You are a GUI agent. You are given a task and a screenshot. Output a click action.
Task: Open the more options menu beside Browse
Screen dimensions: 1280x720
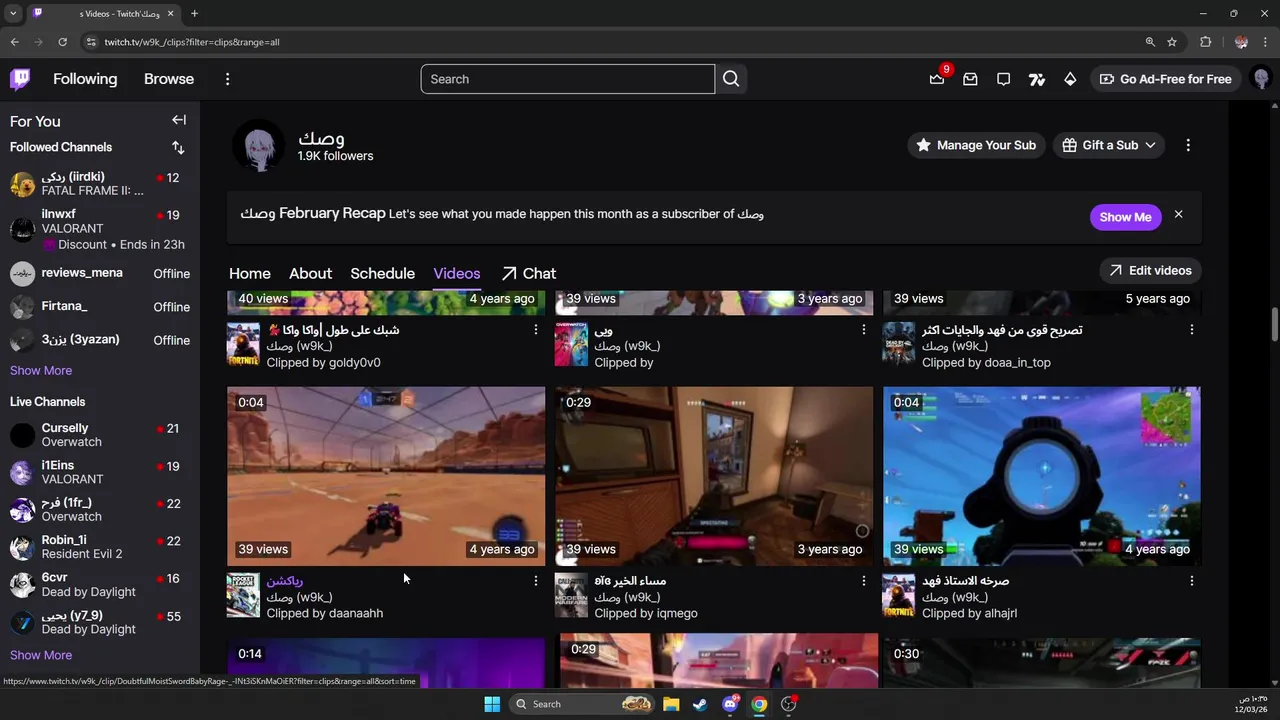pos(227,79)
